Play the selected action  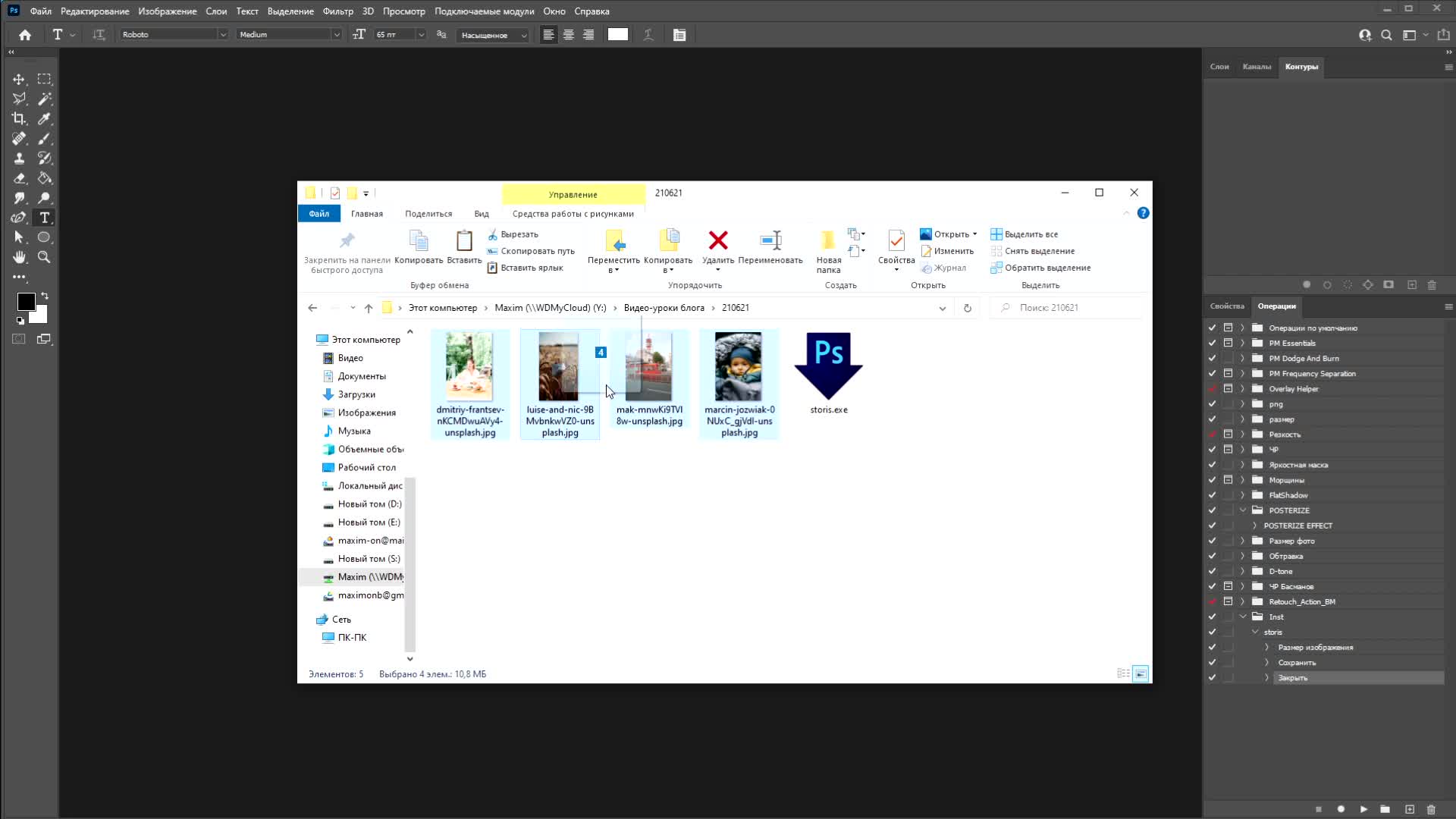click(1363, 809)
